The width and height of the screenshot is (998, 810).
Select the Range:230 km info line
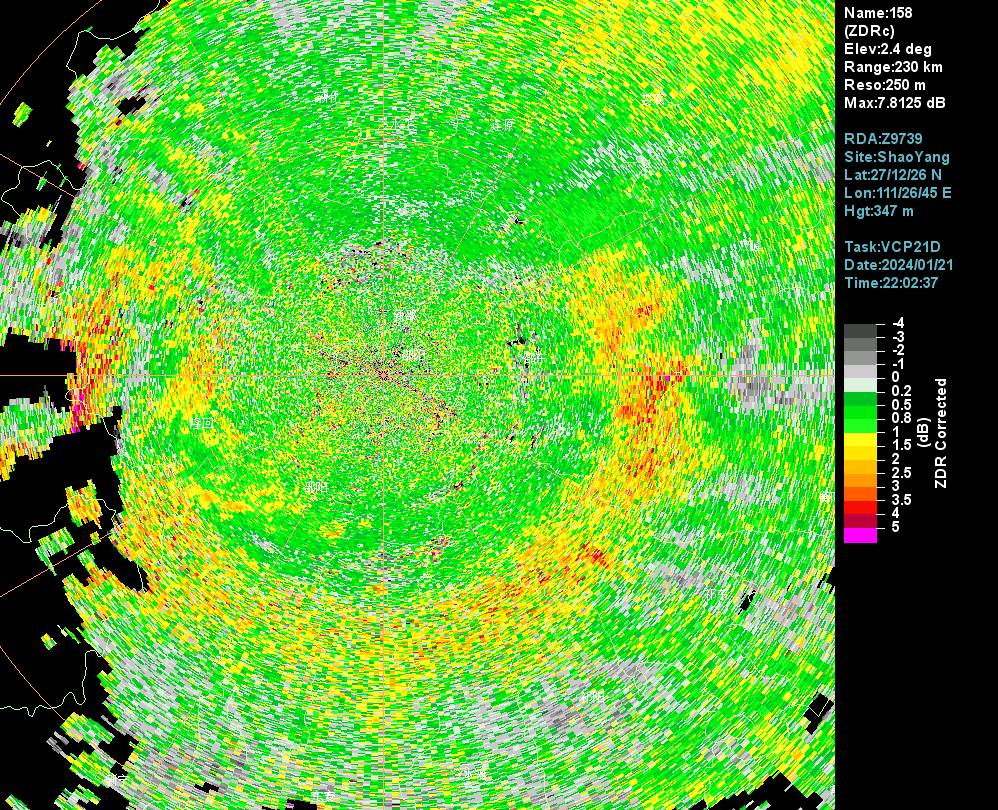(x=893, y=67)
